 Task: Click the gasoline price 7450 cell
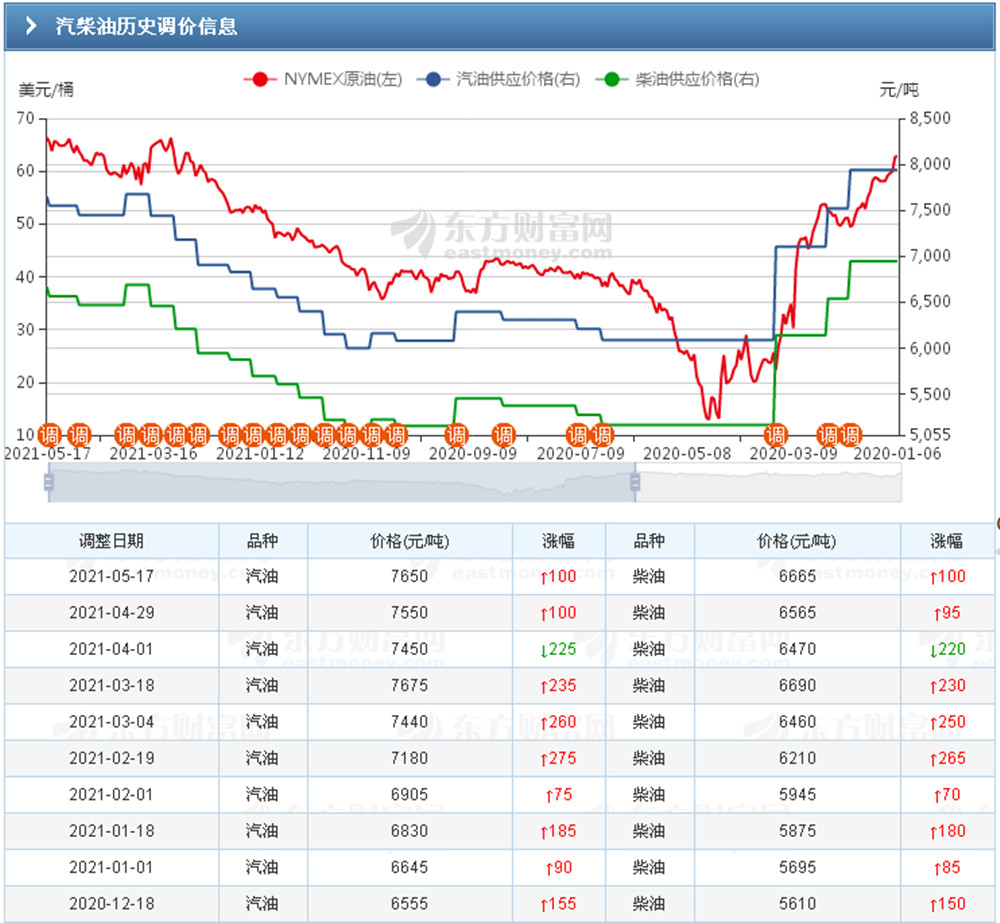tap(409, 649)
